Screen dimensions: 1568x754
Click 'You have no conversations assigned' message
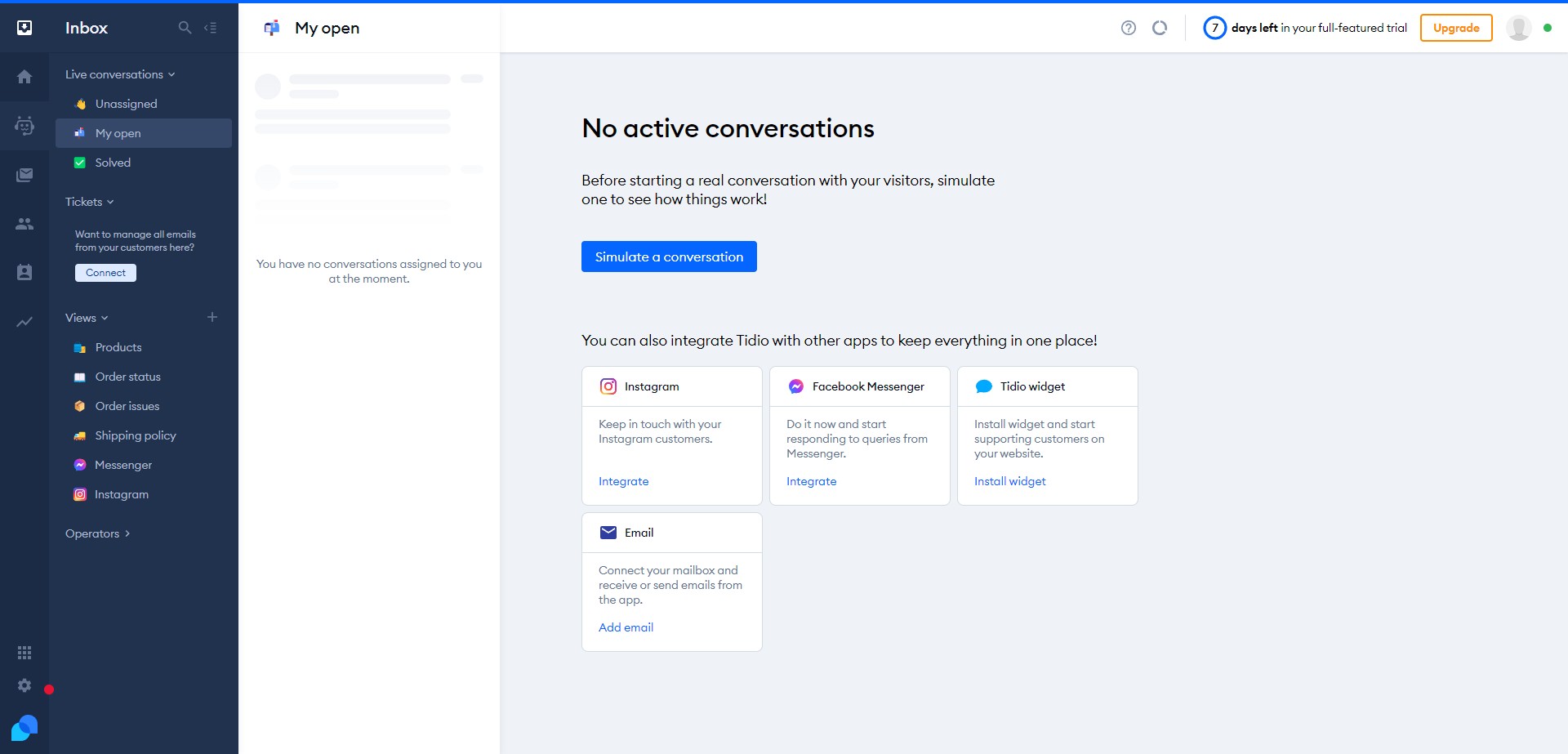369,271
